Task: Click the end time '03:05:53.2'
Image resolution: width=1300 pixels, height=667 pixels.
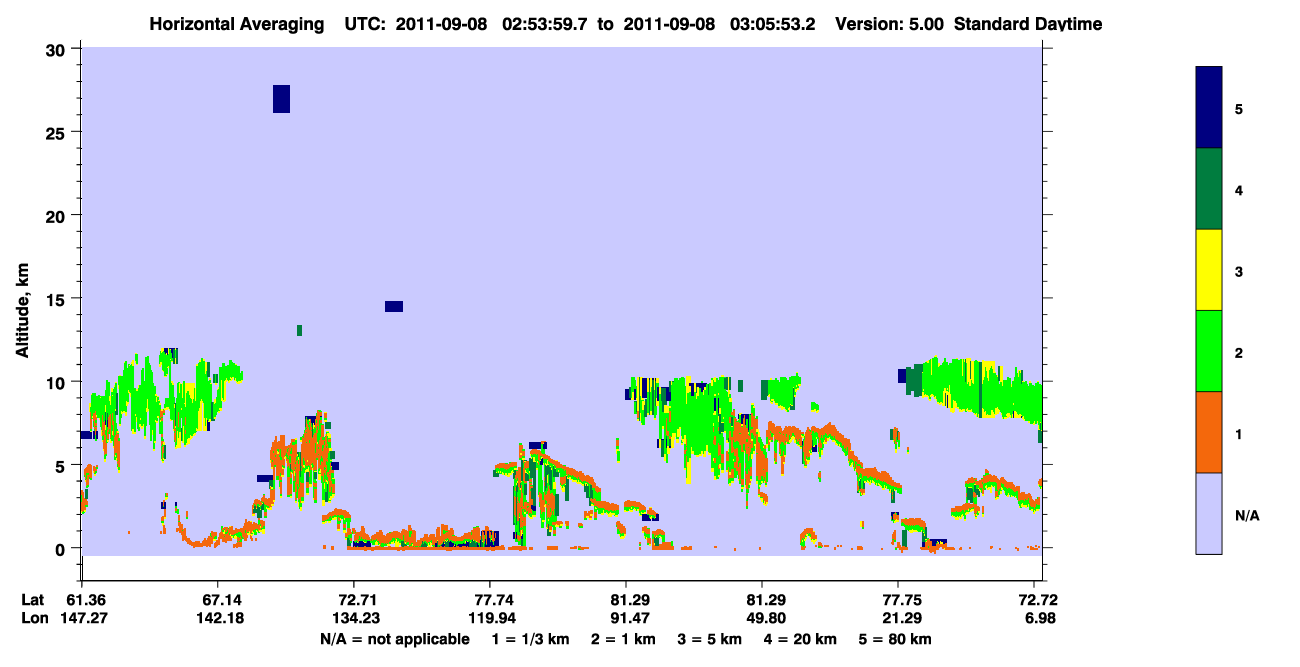Action: (x=772, y=24)
